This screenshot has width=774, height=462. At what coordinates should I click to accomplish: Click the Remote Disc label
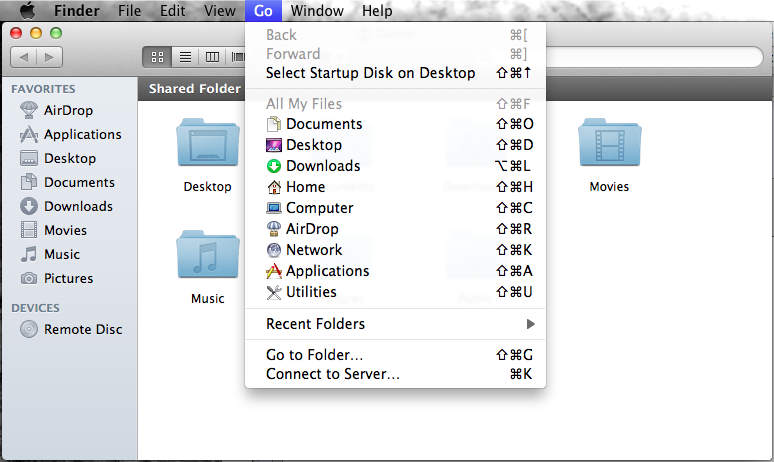tap(83, 329)
